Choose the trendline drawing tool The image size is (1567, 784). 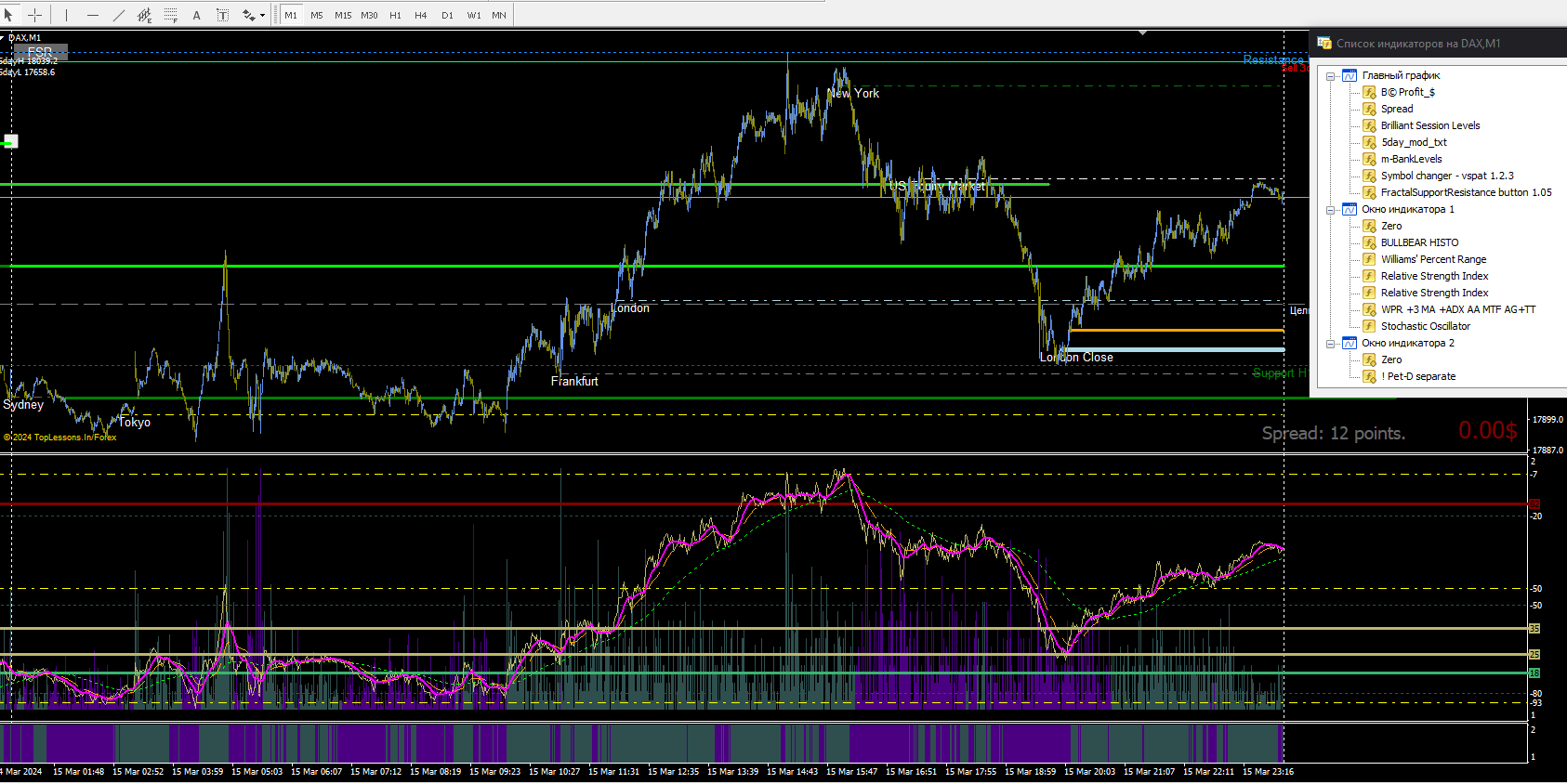click(x=118, y=15)
